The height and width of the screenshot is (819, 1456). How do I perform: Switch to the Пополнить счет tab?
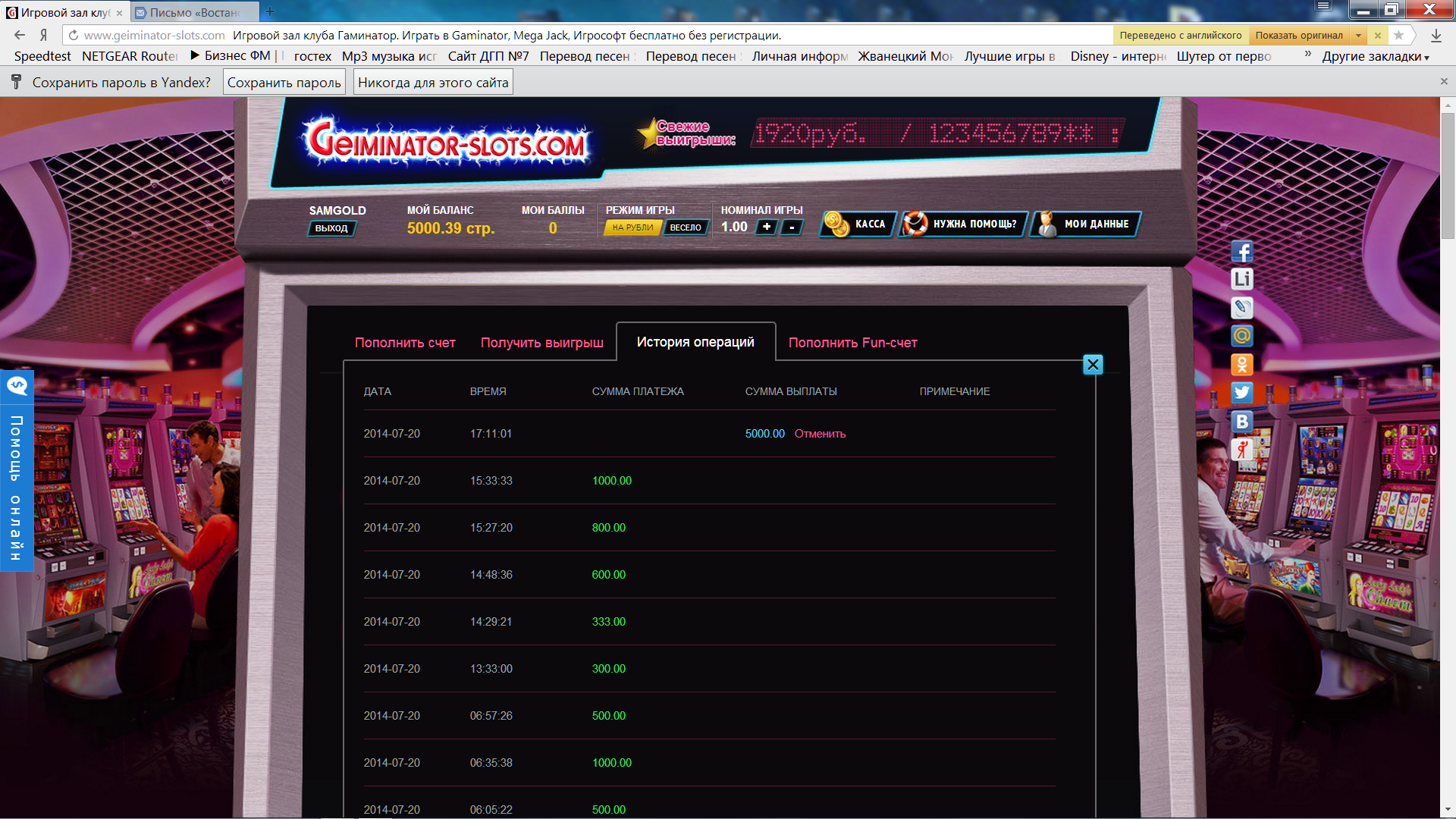(405, 343)
